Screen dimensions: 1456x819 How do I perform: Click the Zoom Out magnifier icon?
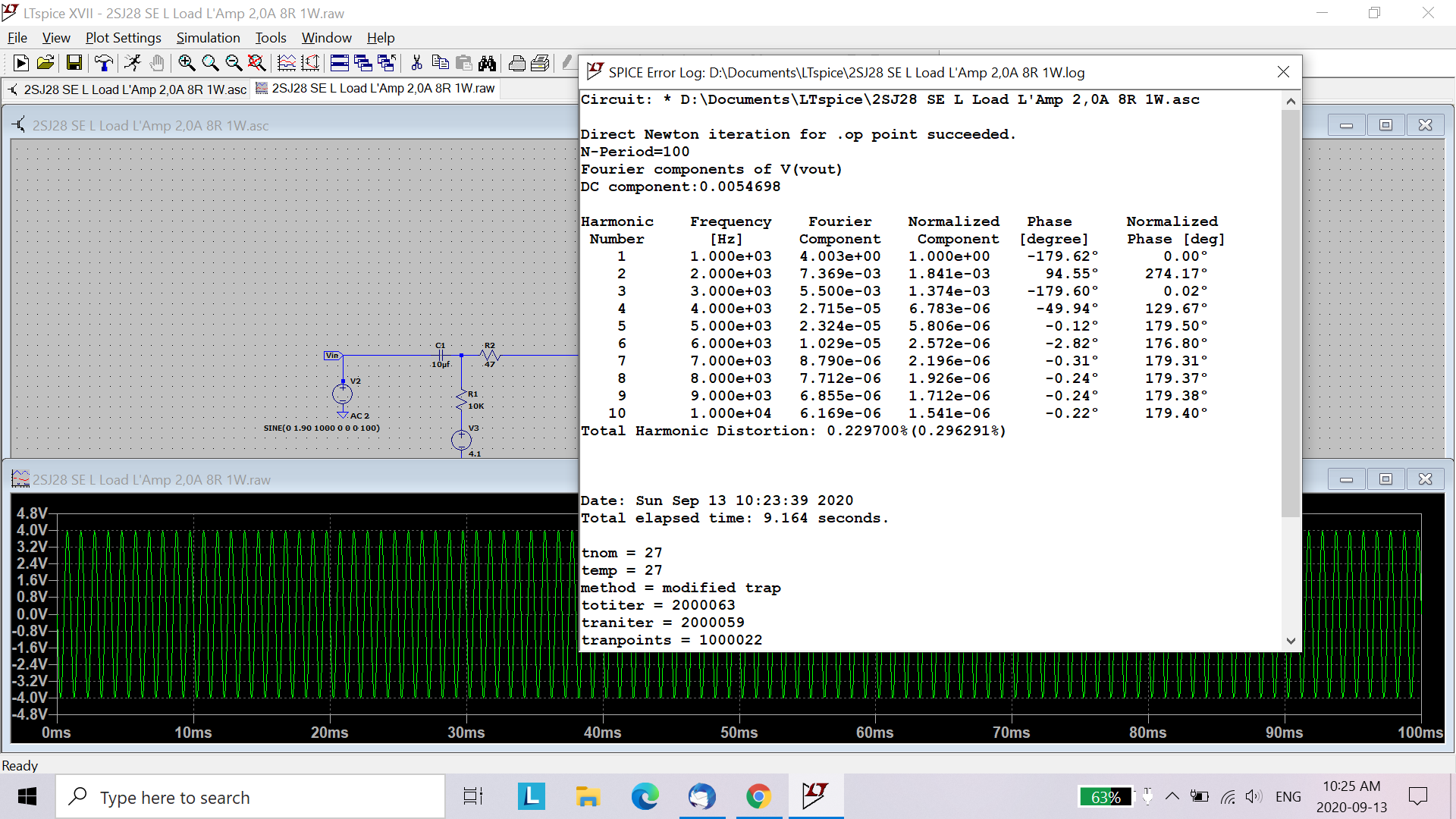point(234,63)
